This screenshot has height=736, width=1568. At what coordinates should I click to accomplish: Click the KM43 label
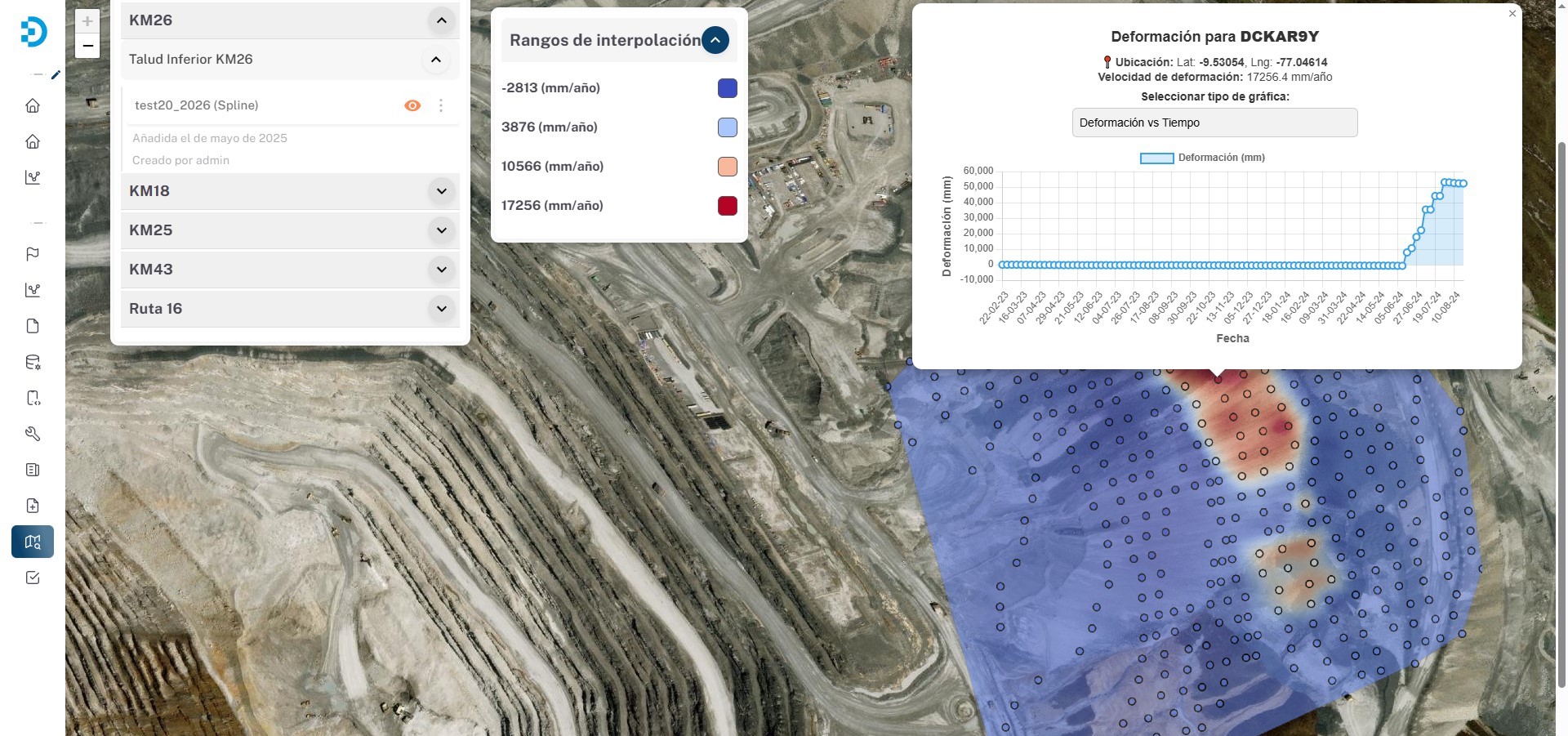151,270
